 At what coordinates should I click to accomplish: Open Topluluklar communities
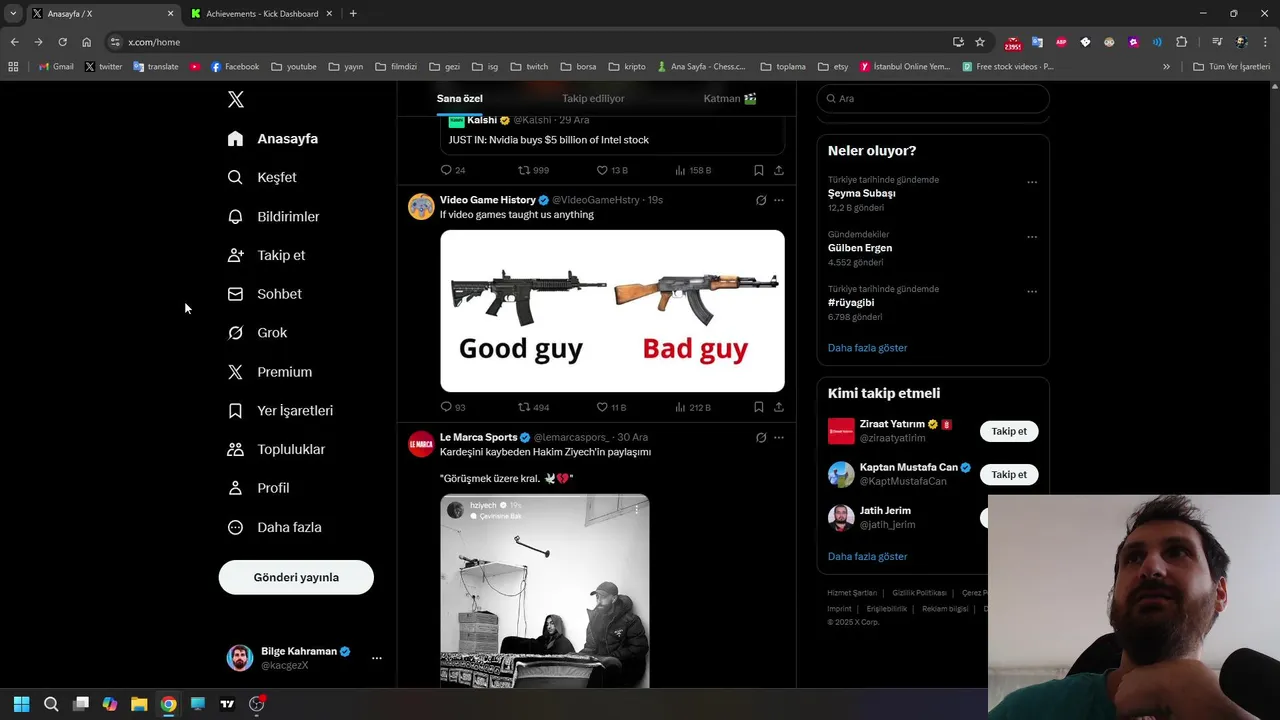(x=276, y=450)
